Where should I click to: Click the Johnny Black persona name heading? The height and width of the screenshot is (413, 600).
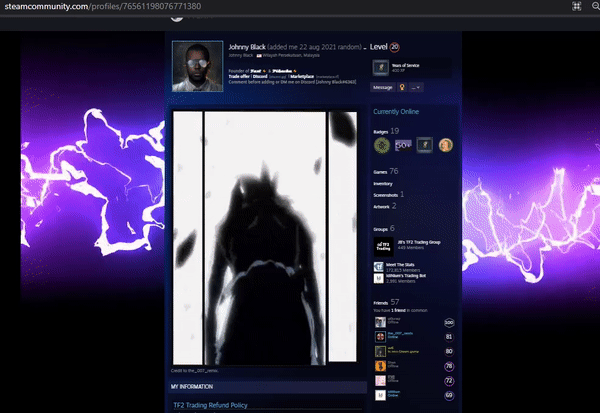[x=247, y=47]
